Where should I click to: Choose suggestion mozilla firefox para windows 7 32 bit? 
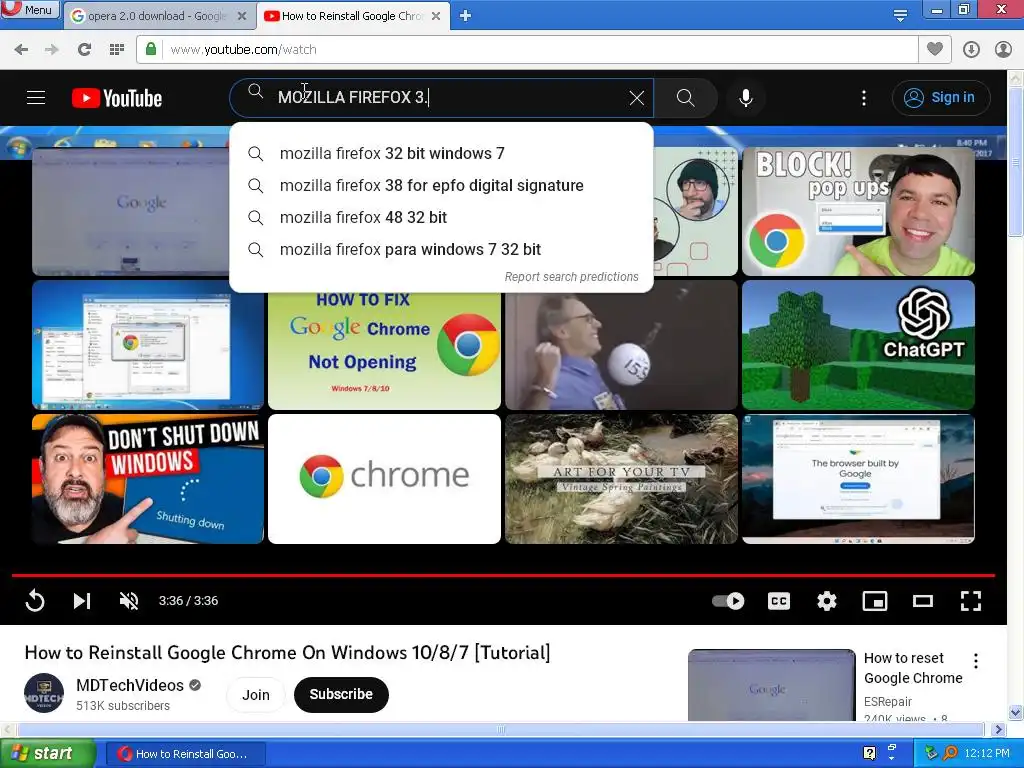[441, 249]
